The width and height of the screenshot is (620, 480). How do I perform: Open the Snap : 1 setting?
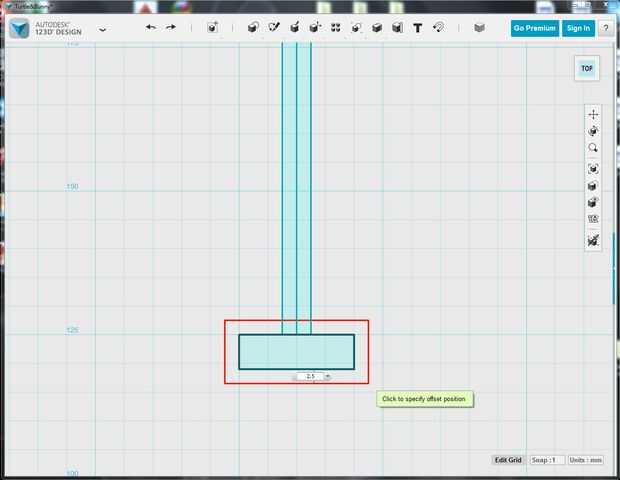547,460
